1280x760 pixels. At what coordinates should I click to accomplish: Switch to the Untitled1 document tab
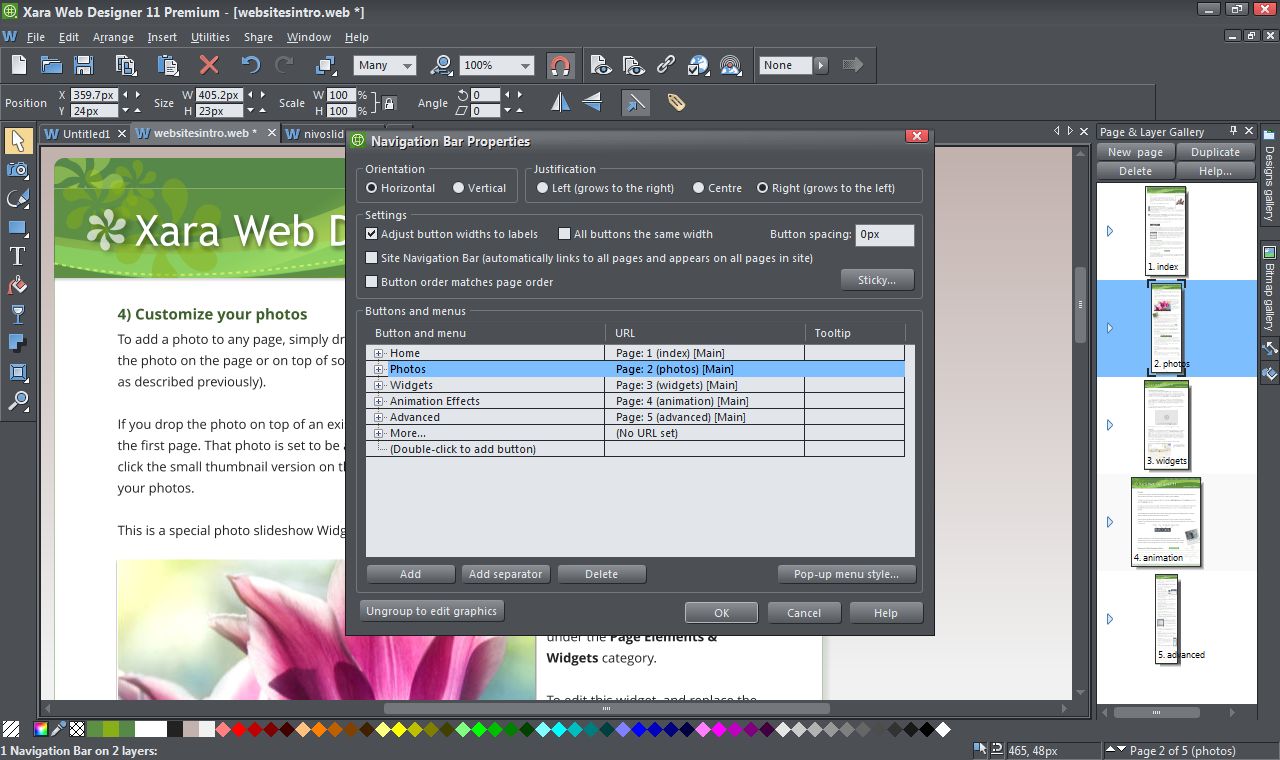coord(86,133)
